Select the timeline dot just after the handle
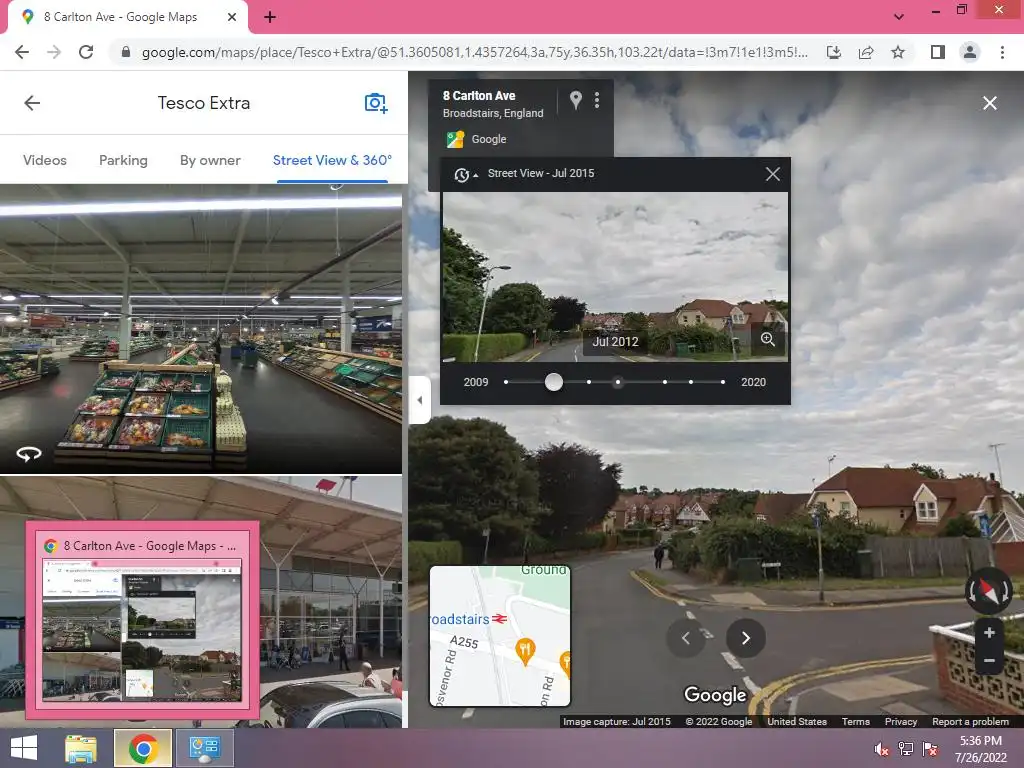 click(x=588, y=382)
